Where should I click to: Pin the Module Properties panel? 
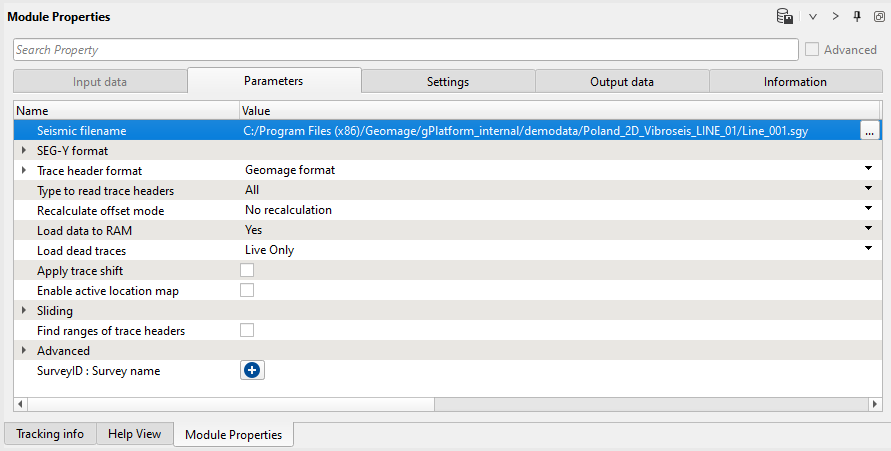coord(857,17)
